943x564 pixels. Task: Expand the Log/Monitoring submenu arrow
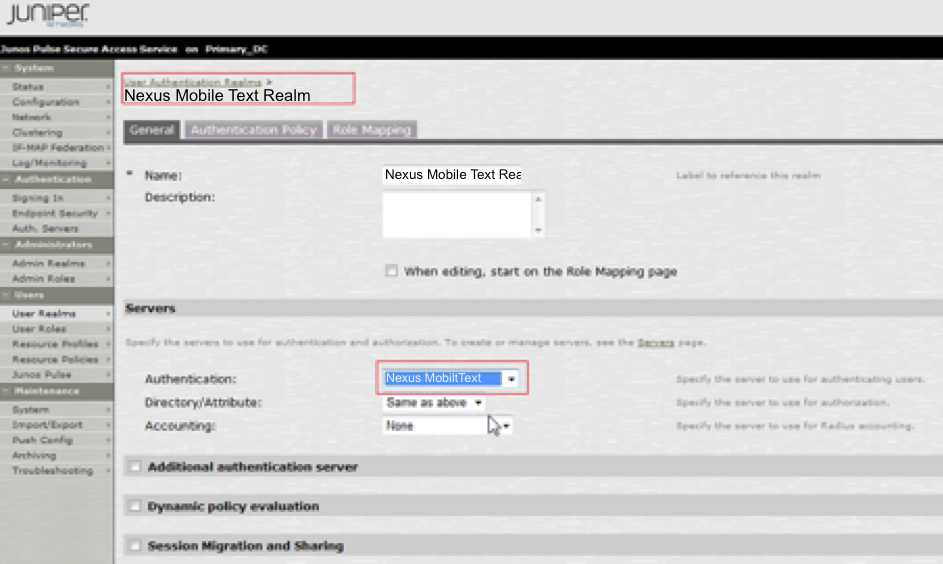click(x=108, y=163)
